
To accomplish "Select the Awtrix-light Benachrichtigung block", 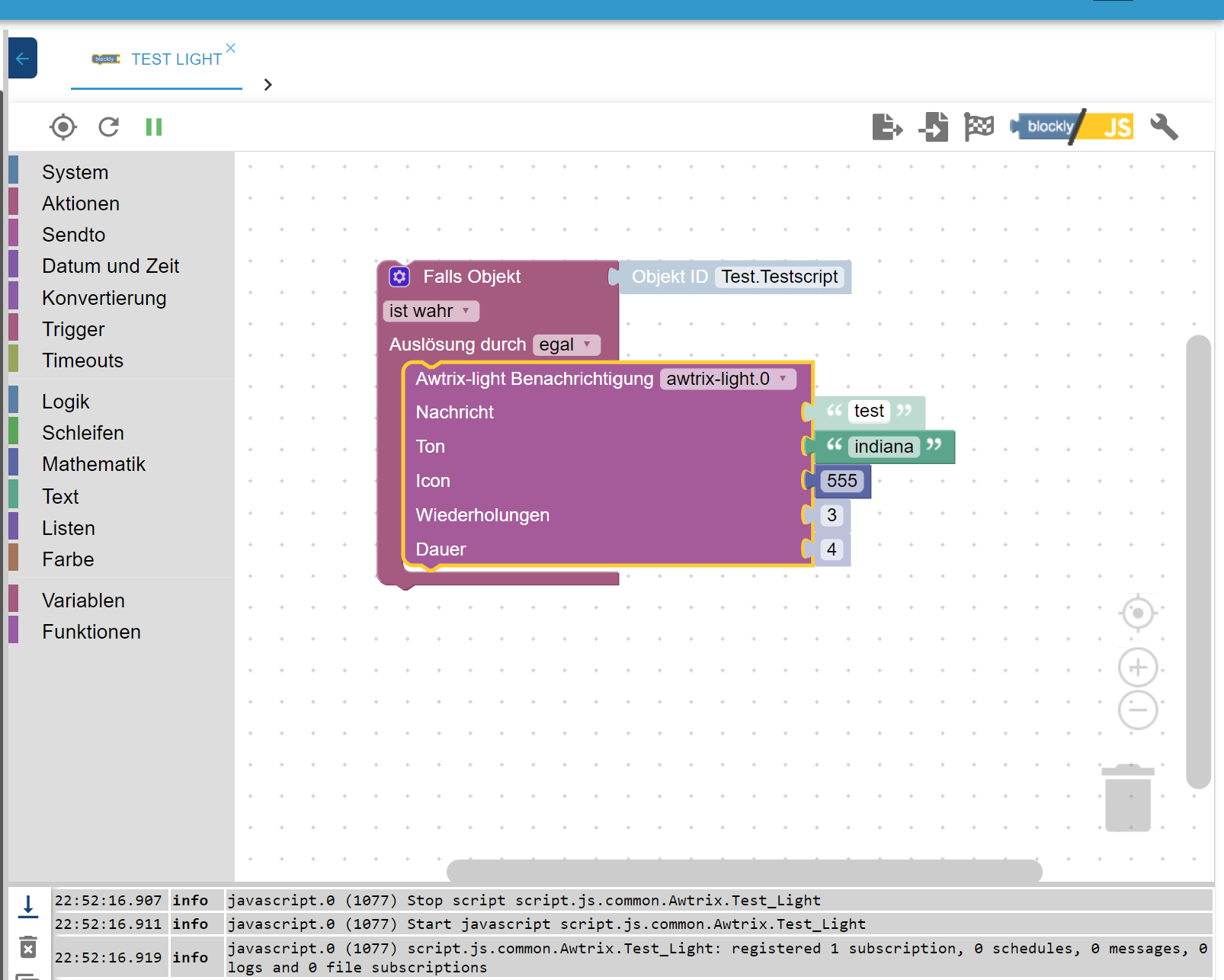I will [534, 379].
